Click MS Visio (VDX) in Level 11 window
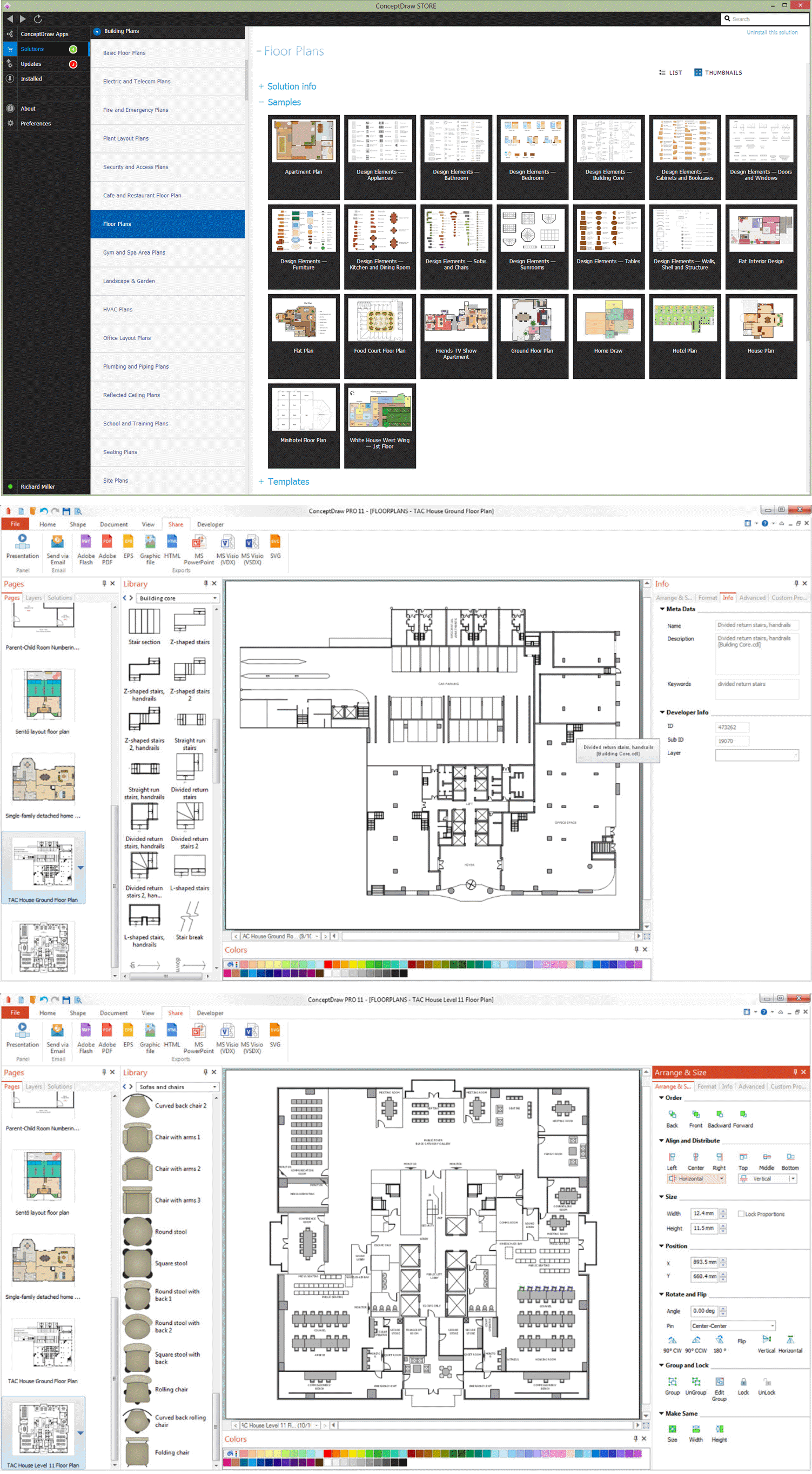 [227, 1038]
